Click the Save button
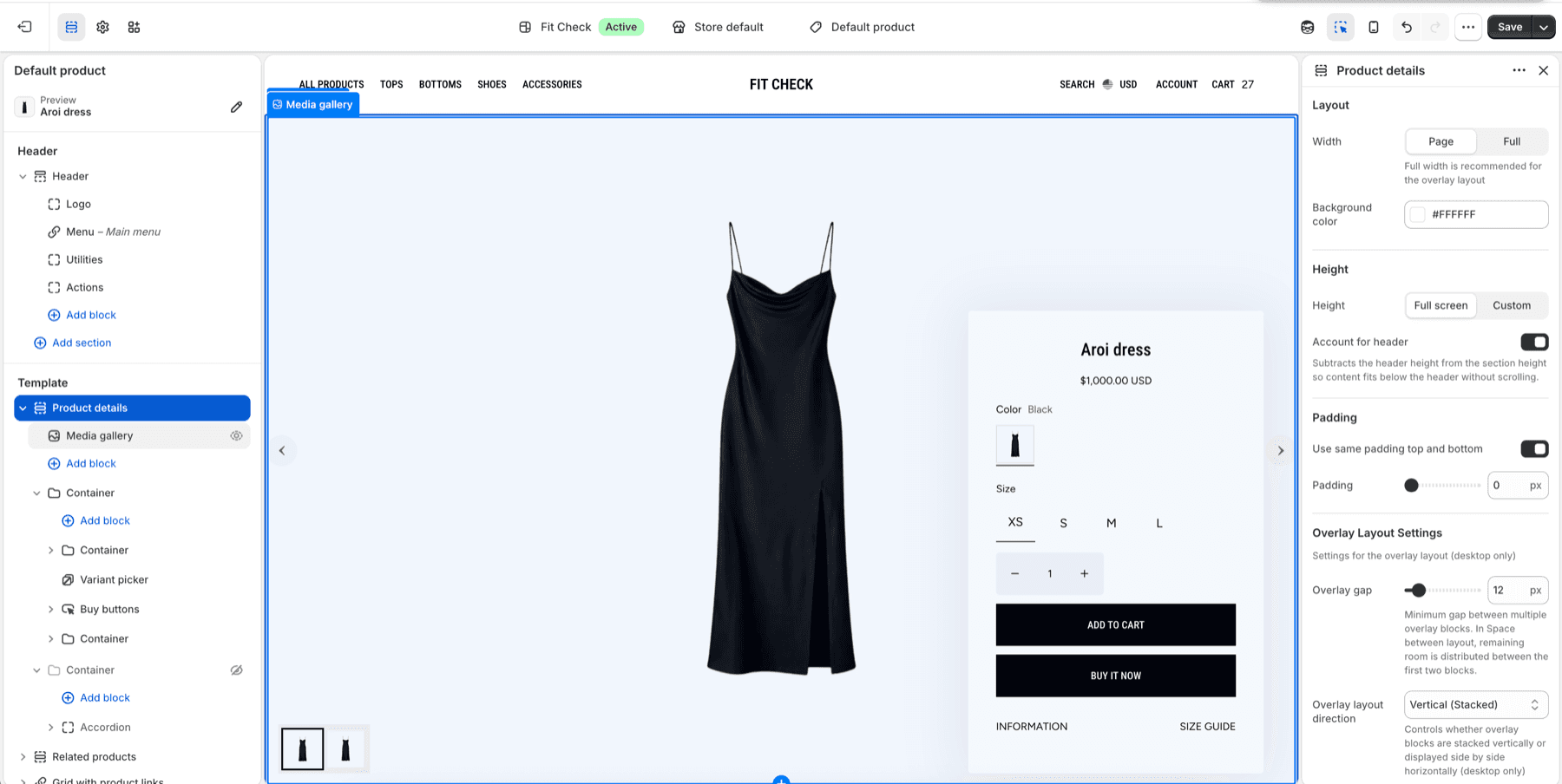Viewport: 1562px width, 784px height. [x=1510, y=27]
